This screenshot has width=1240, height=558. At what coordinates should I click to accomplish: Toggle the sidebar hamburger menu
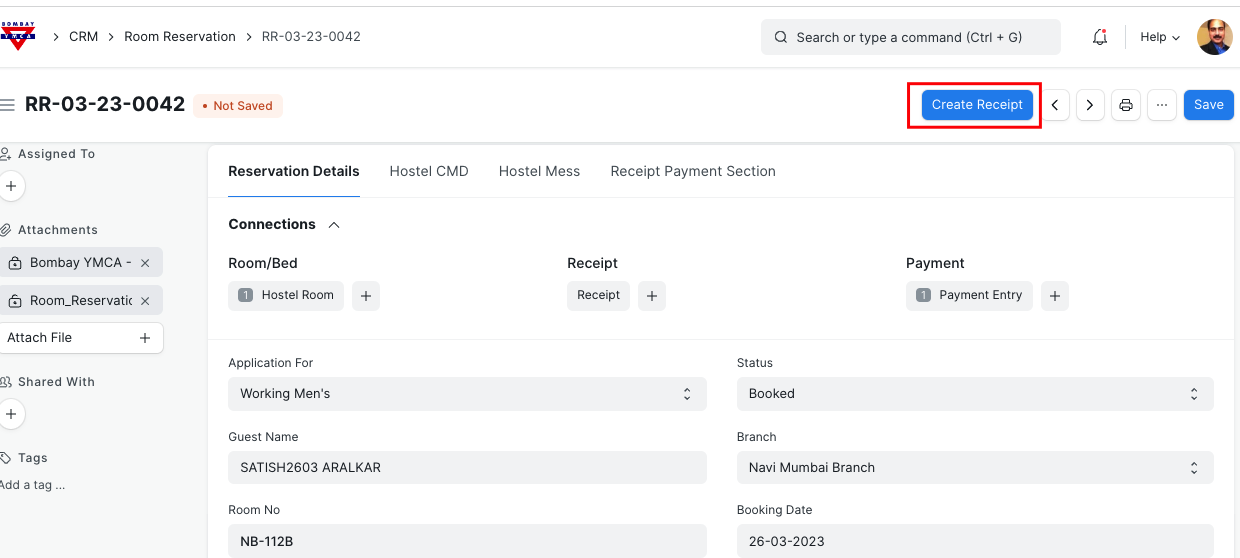click(8, 105)
